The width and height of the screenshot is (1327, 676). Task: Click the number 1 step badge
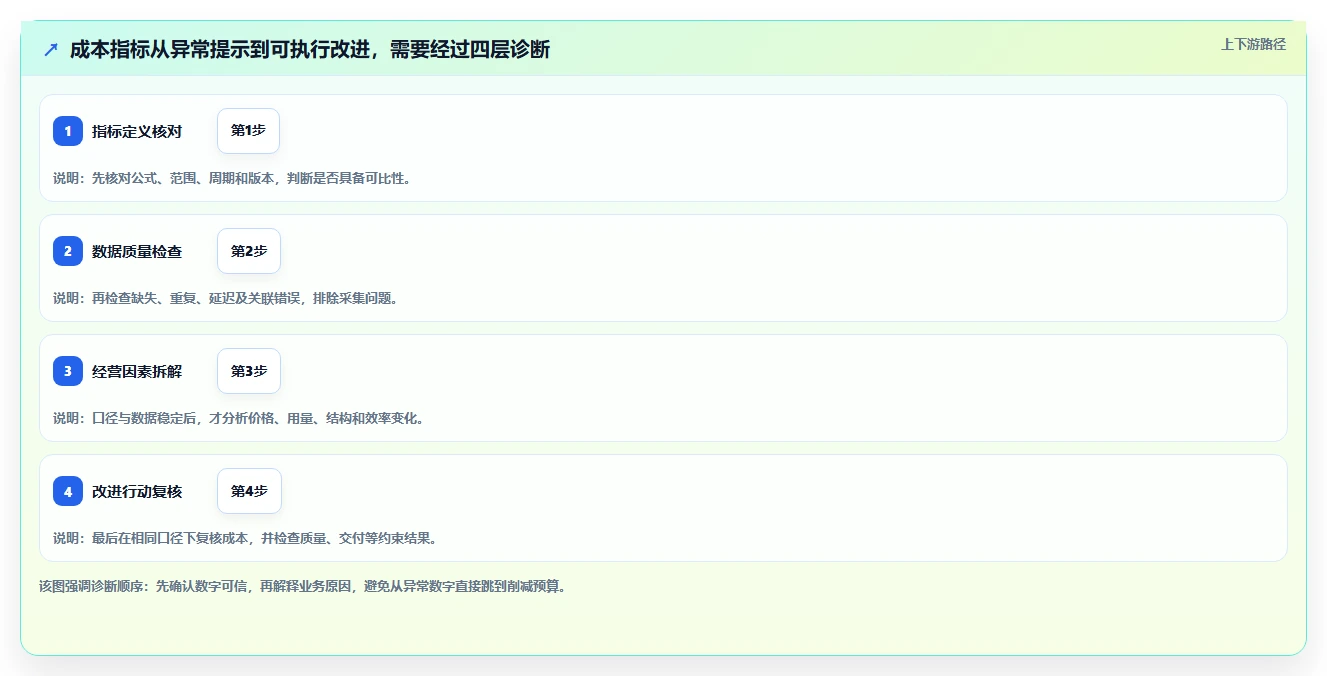pos(68,131)
